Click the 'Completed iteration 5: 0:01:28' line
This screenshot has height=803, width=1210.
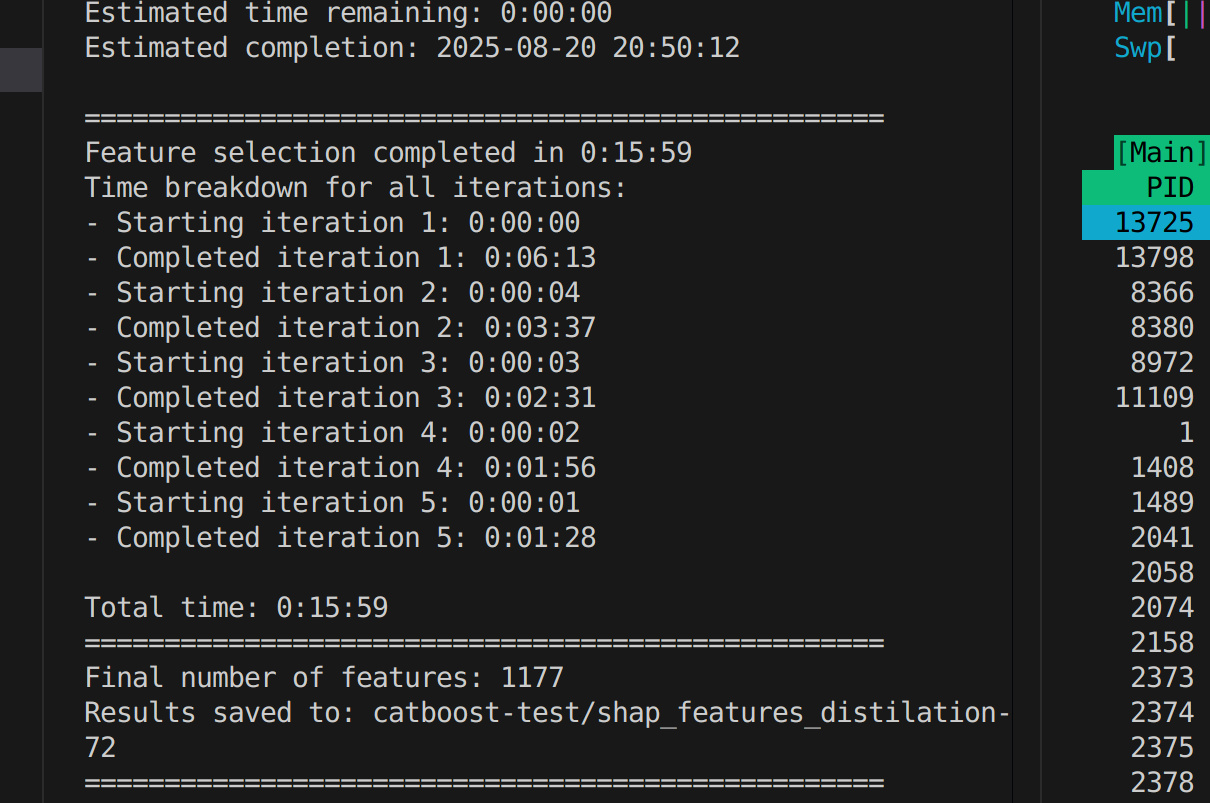(340, 538)
